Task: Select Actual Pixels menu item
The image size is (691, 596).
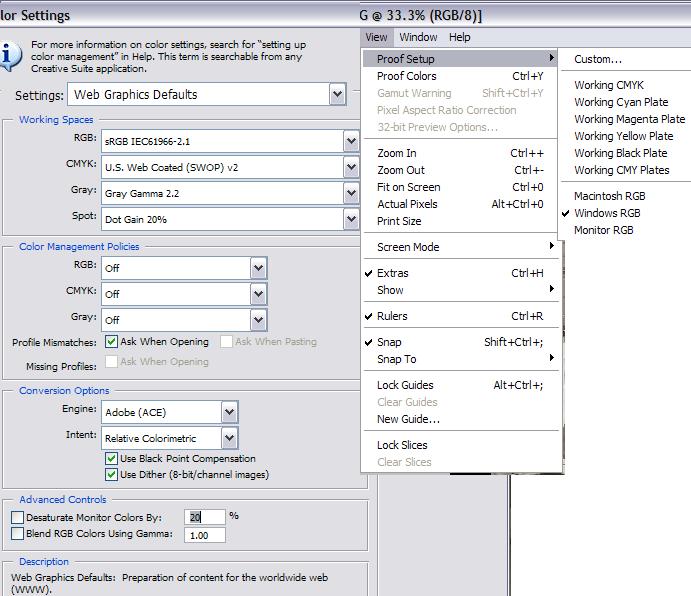Action: click(x=460, y=204)
